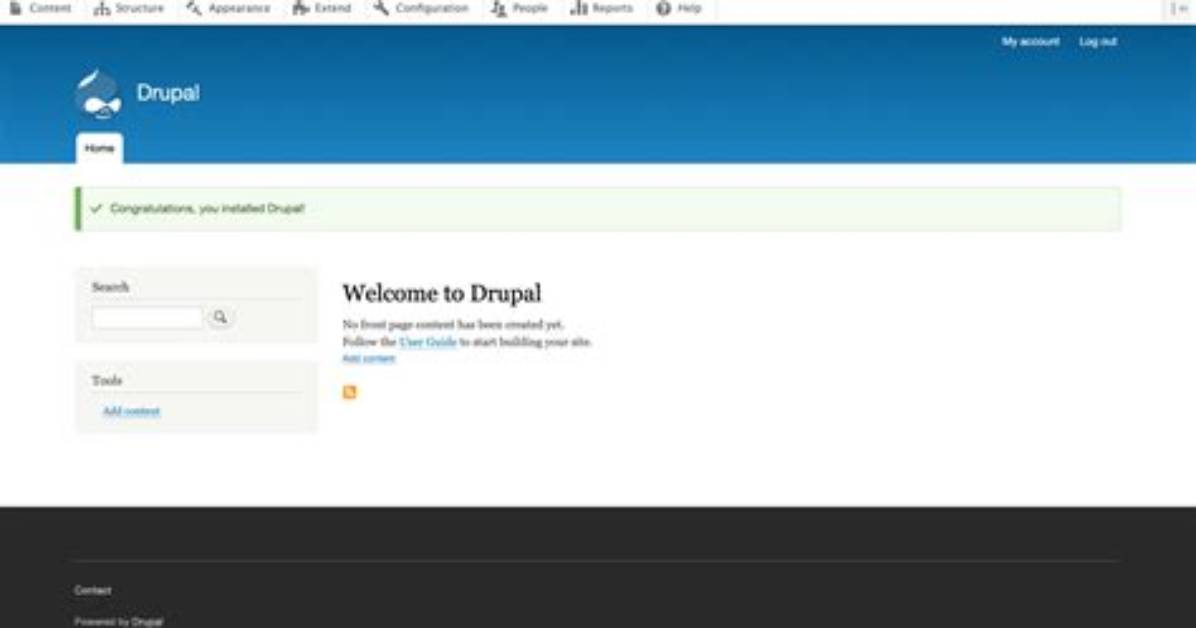Screen dimensions: 1196x628
Task: Open the Structure admin menu
Action: coord(129,8)
